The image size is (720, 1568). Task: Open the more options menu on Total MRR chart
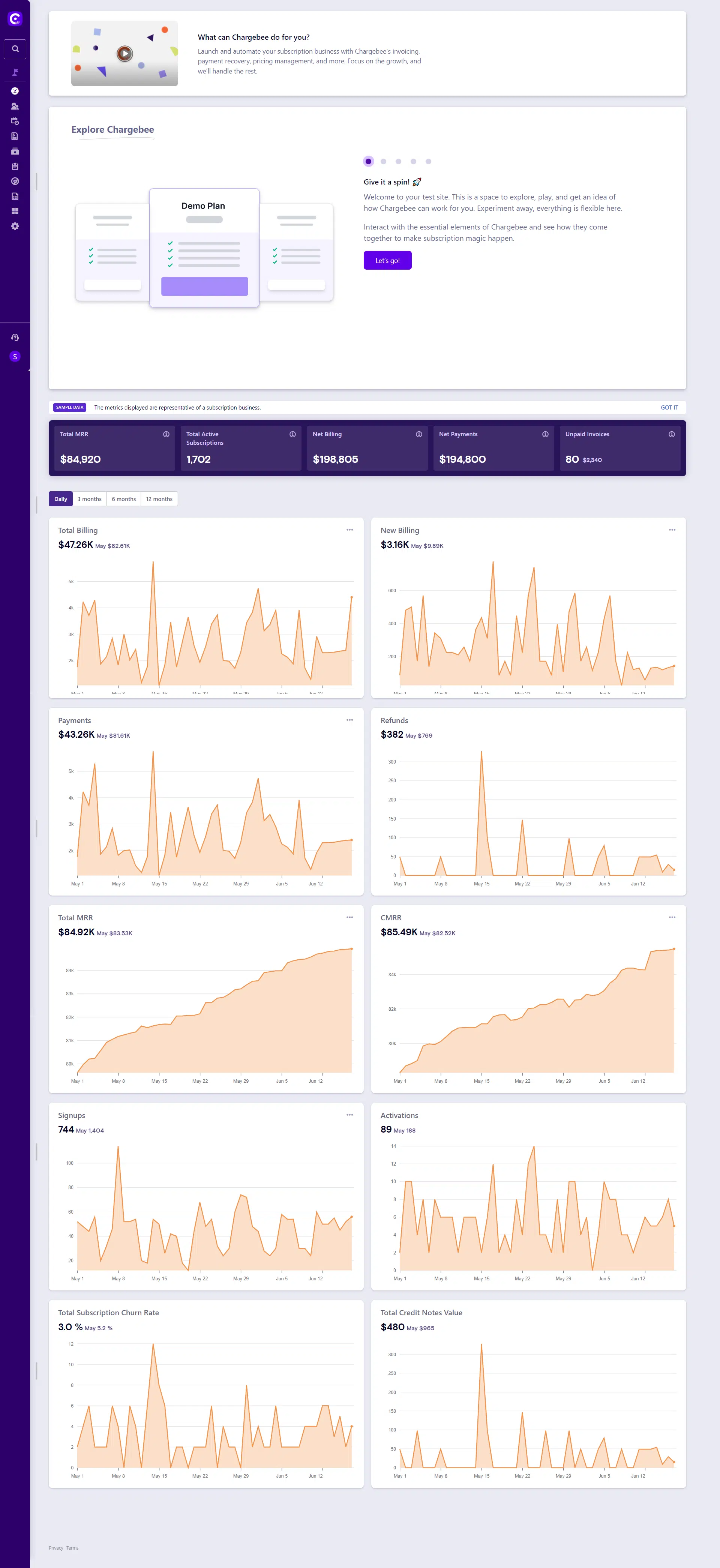click(x=349, y=917)
